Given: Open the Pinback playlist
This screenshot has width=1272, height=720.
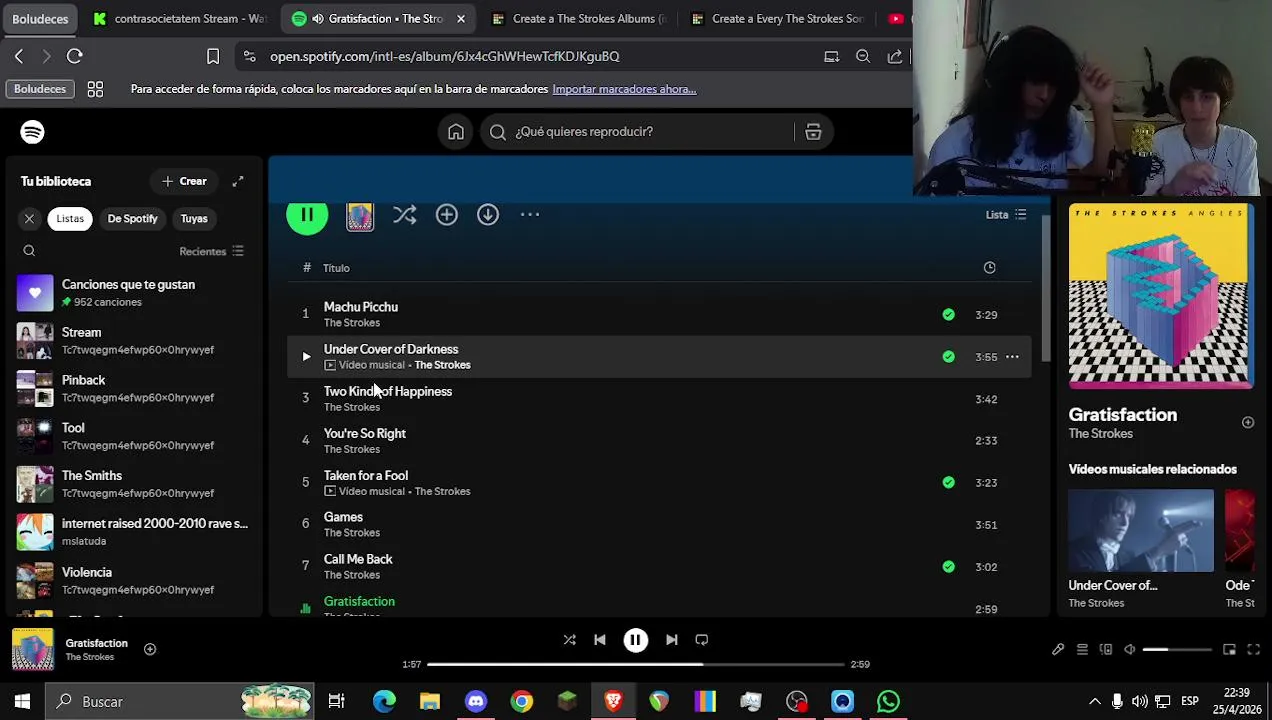Looking at the screenshot, I should (132, 389).
